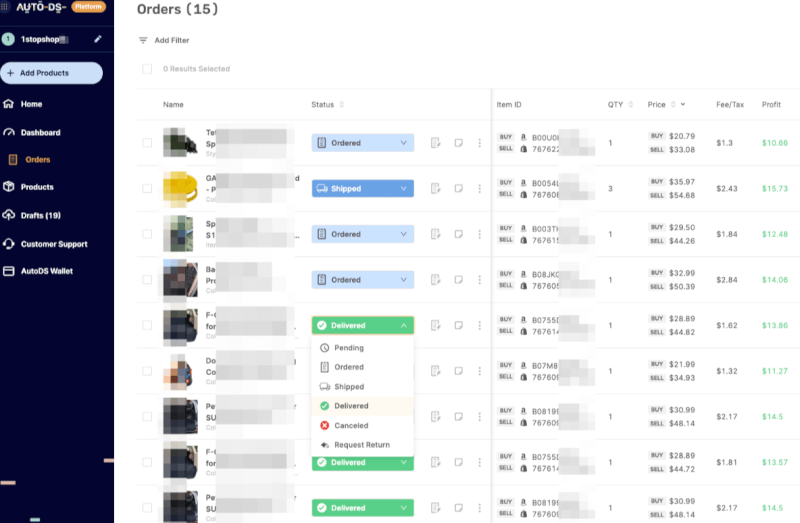The image size is (800, 523).
Task: Click the yellow mug product thumbnail
Action: (178, 188)
